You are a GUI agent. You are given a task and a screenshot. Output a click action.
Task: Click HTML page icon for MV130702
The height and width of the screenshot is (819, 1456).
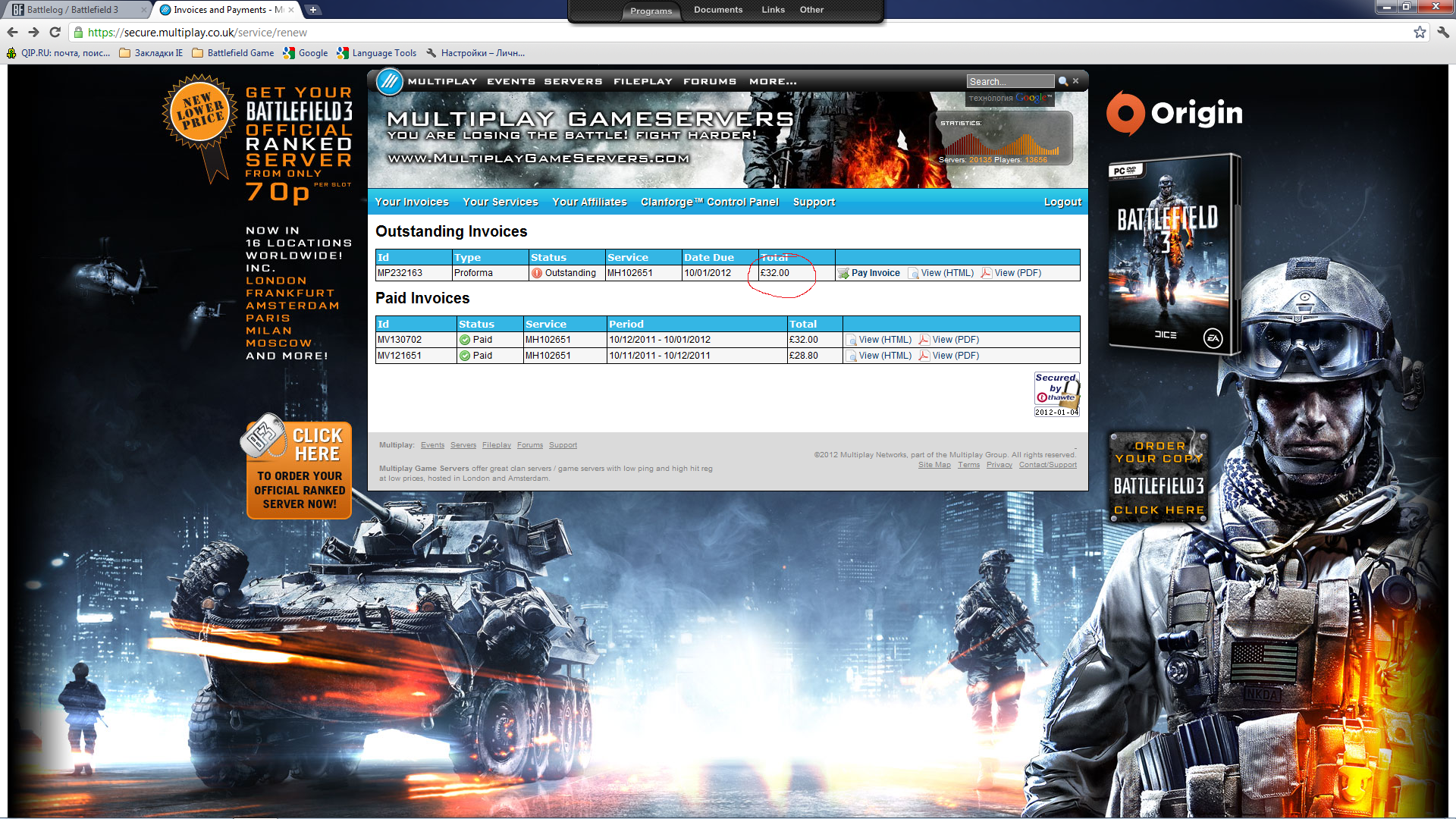(x=852, y=340)
